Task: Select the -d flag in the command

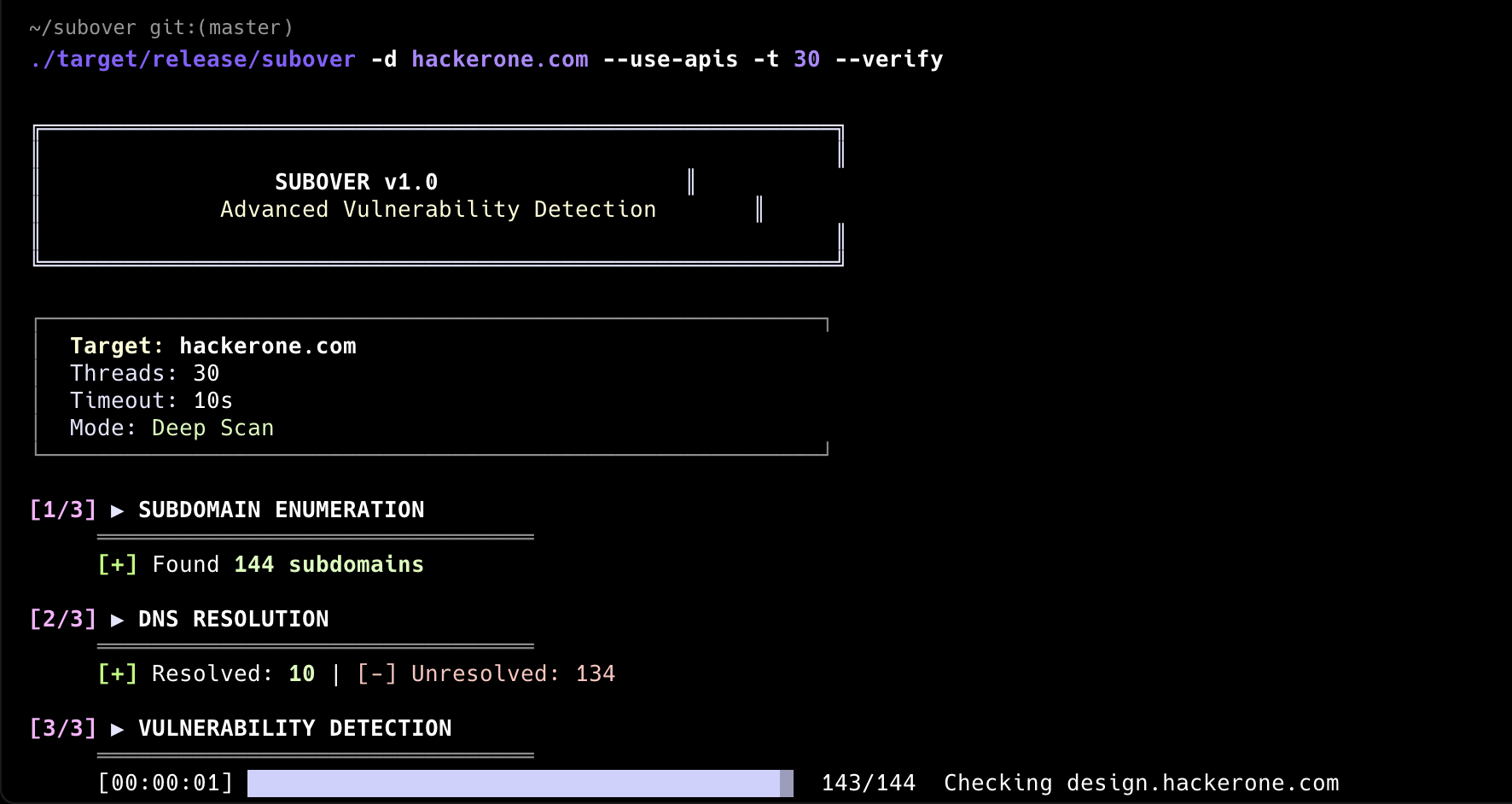Action: (384, 60)
